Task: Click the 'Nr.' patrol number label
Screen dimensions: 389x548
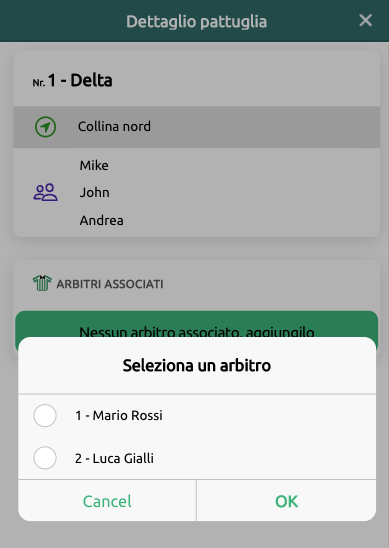Action: 39,83
